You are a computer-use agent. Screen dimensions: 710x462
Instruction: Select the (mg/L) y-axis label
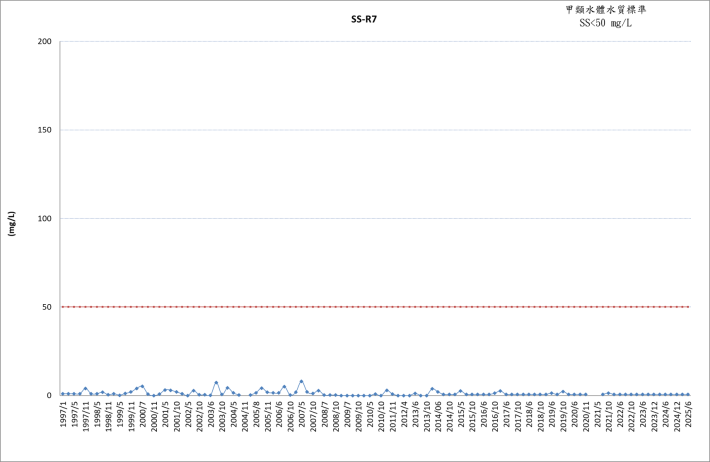point(12,223)
